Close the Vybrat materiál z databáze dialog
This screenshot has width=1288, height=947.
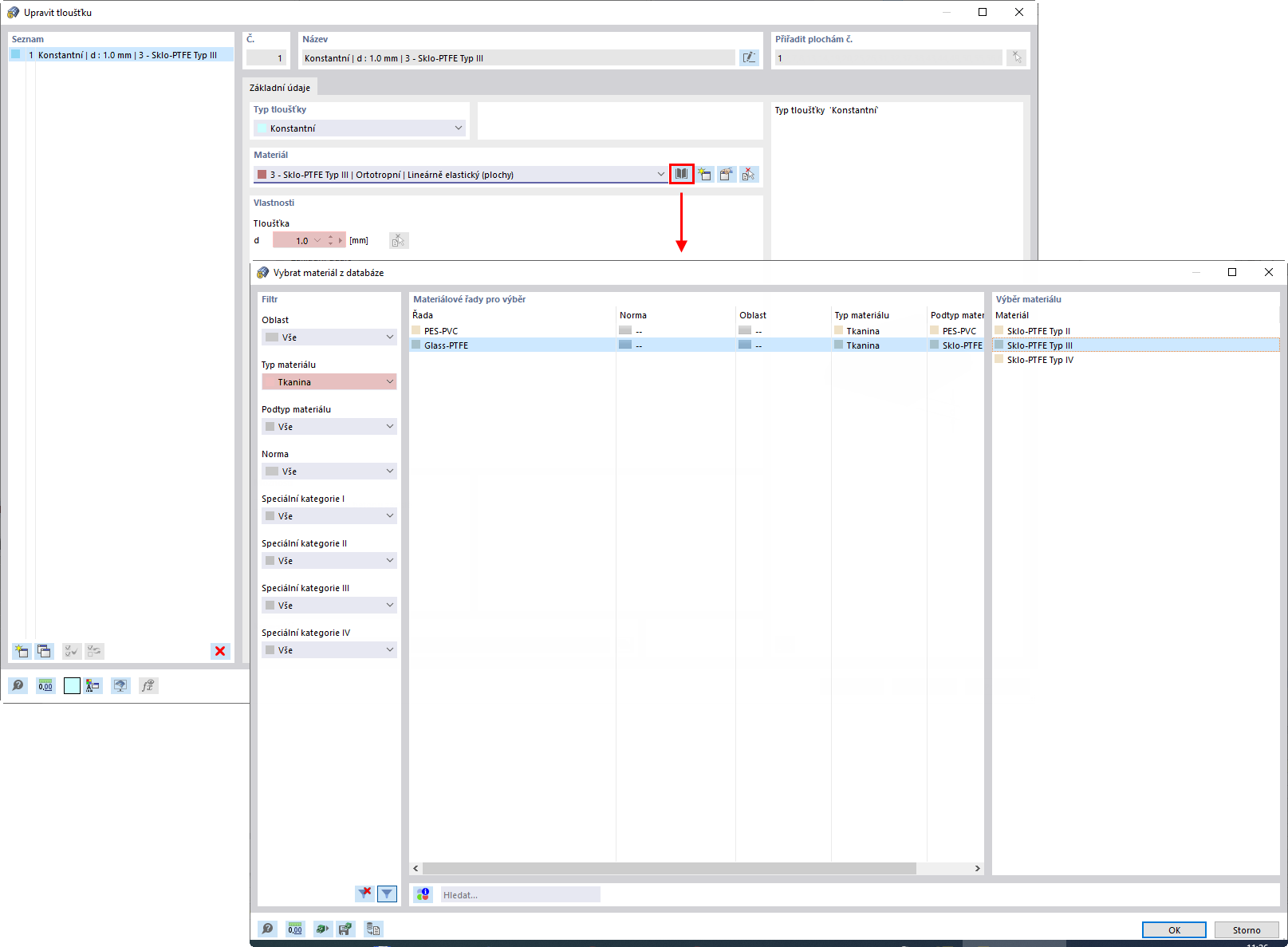pos(1269,272)
